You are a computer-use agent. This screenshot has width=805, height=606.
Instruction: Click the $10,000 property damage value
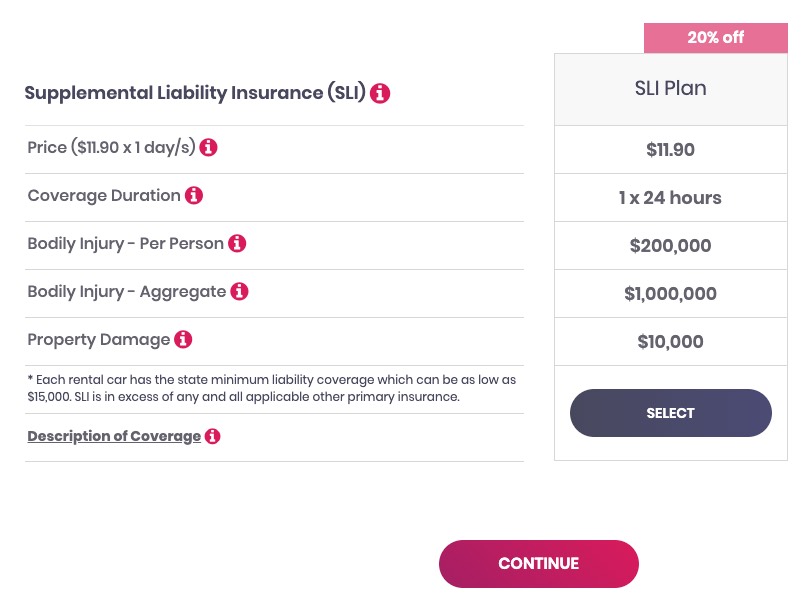point(670,342)
